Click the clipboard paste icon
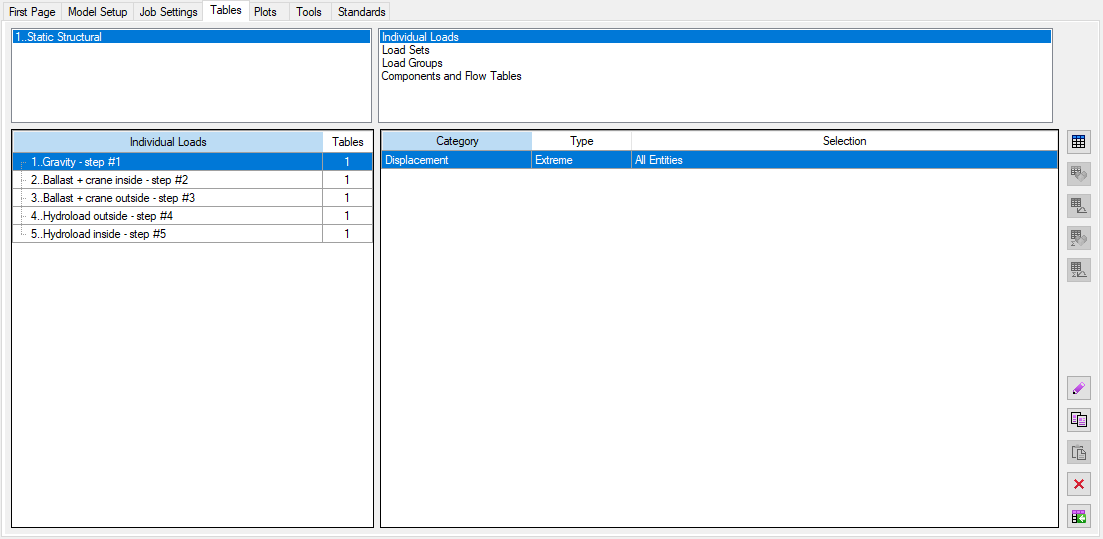 pyautogui.click(x=1078, y=453)
